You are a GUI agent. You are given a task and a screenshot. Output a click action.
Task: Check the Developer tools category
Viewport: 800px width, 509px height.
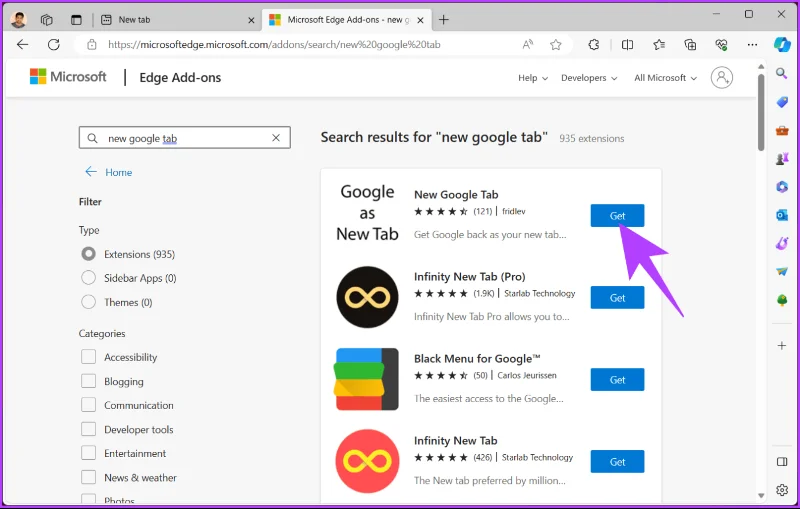(x=88, y=429)
